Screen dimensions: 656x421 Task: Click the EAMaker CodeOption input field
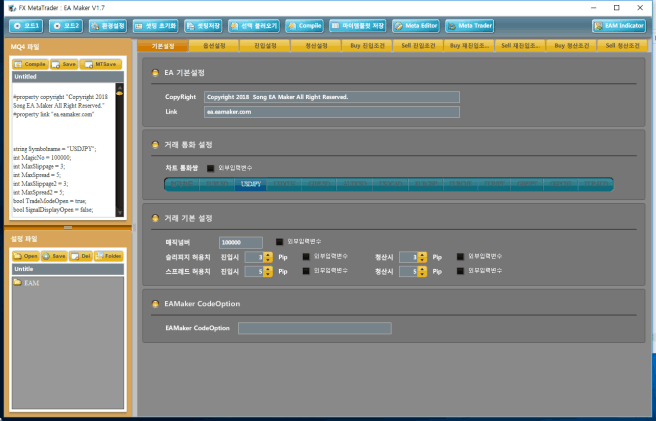coord(313,328)
